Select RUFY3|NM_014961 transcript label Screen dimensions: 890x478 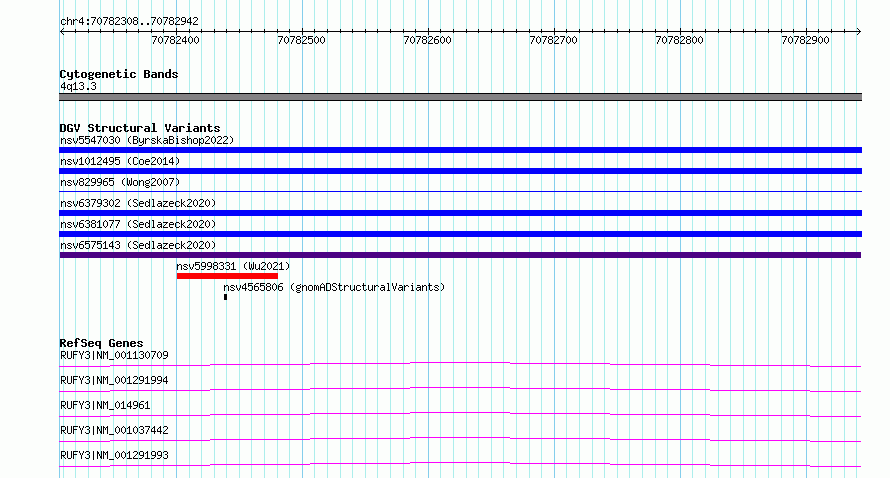click(x=105, y=405)
